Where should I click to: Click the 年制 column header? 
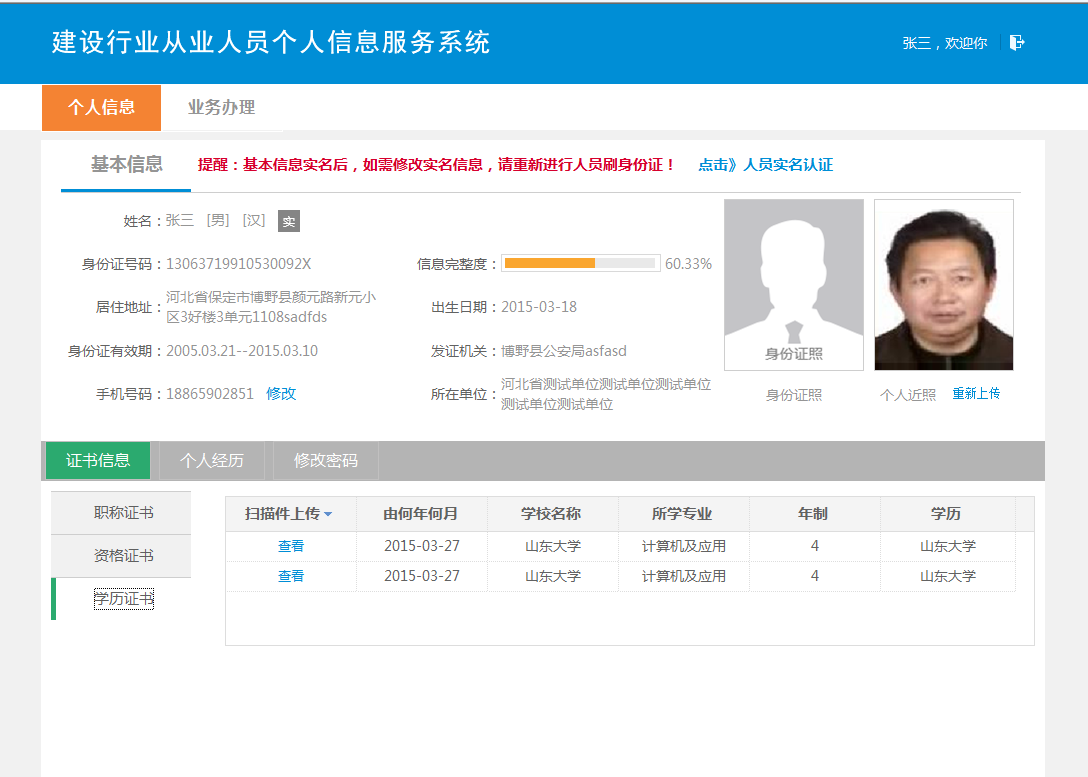[x=815, y=514]
